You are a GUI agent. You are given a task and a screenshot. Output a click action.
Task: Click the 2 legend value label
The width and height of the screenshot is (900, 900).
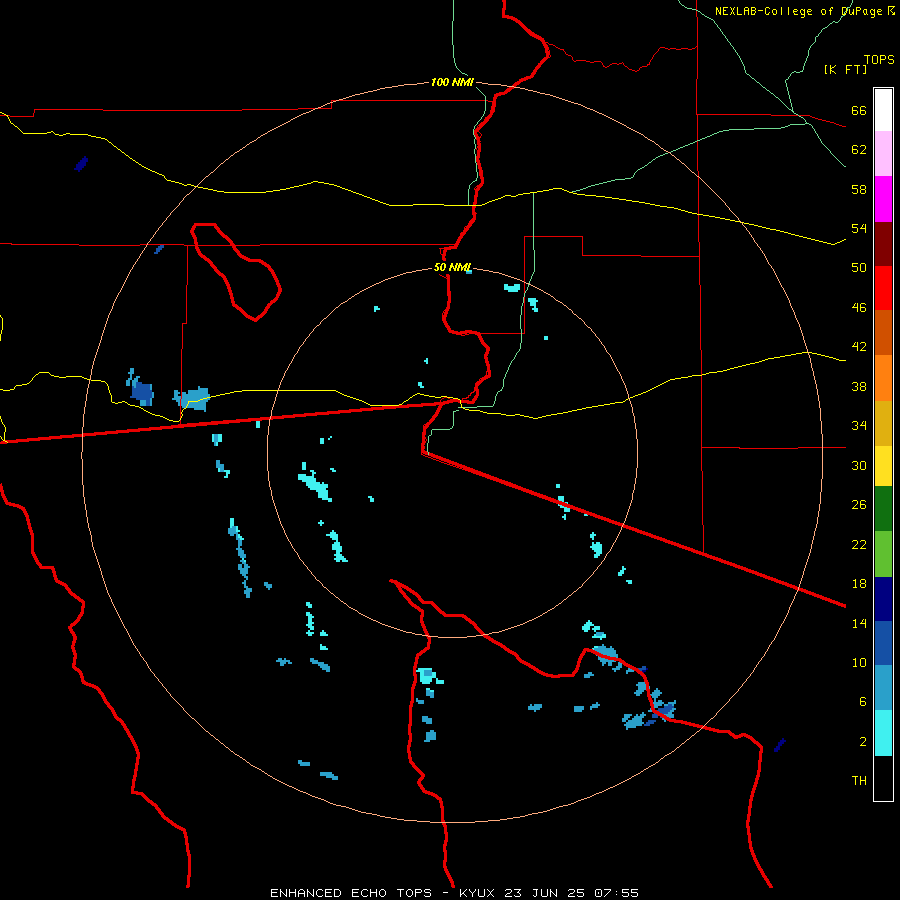tap(863, 741)
